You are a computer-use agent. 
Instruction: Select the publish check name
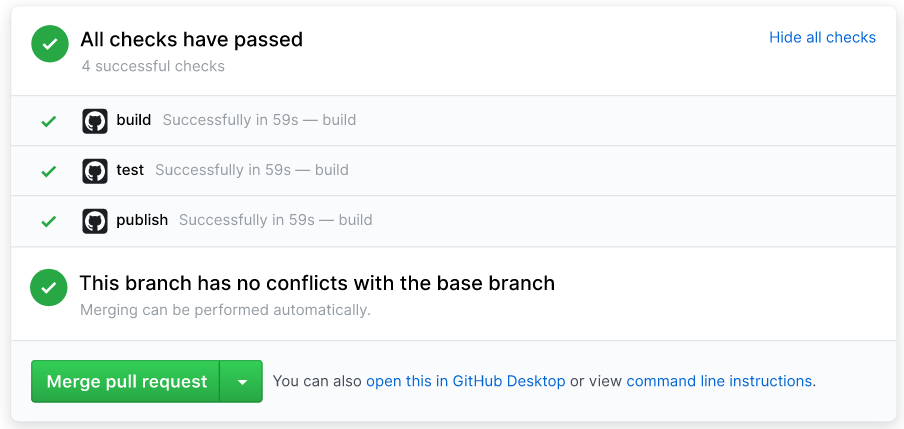[x=142, y=220]
